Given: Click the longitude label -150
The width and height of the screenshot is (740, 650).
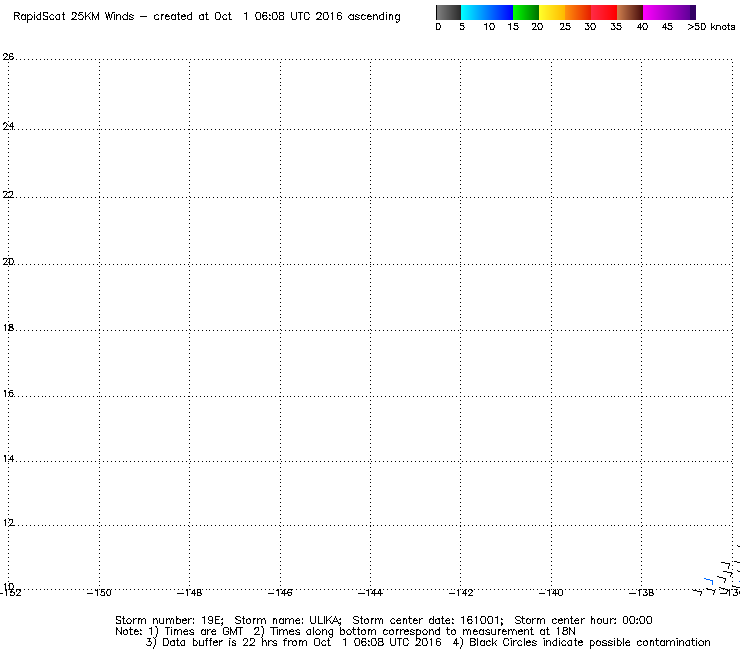Looking at the screenshot, I should (99, 593).
